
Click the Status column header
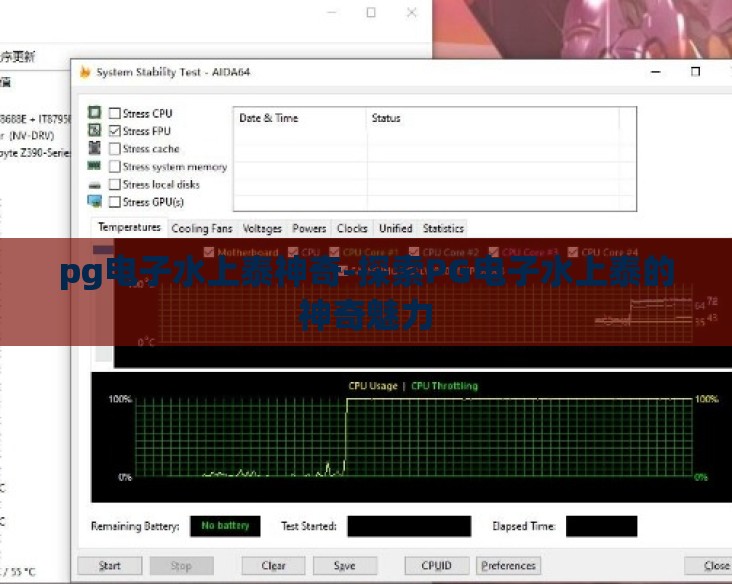pos(493,118)
